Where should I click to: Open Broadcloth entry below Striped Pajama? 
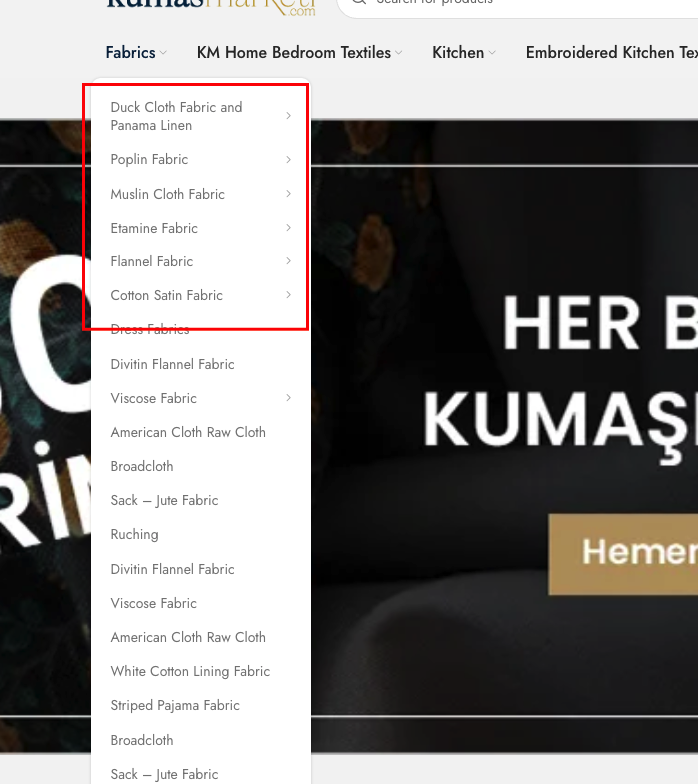(142, 740)
